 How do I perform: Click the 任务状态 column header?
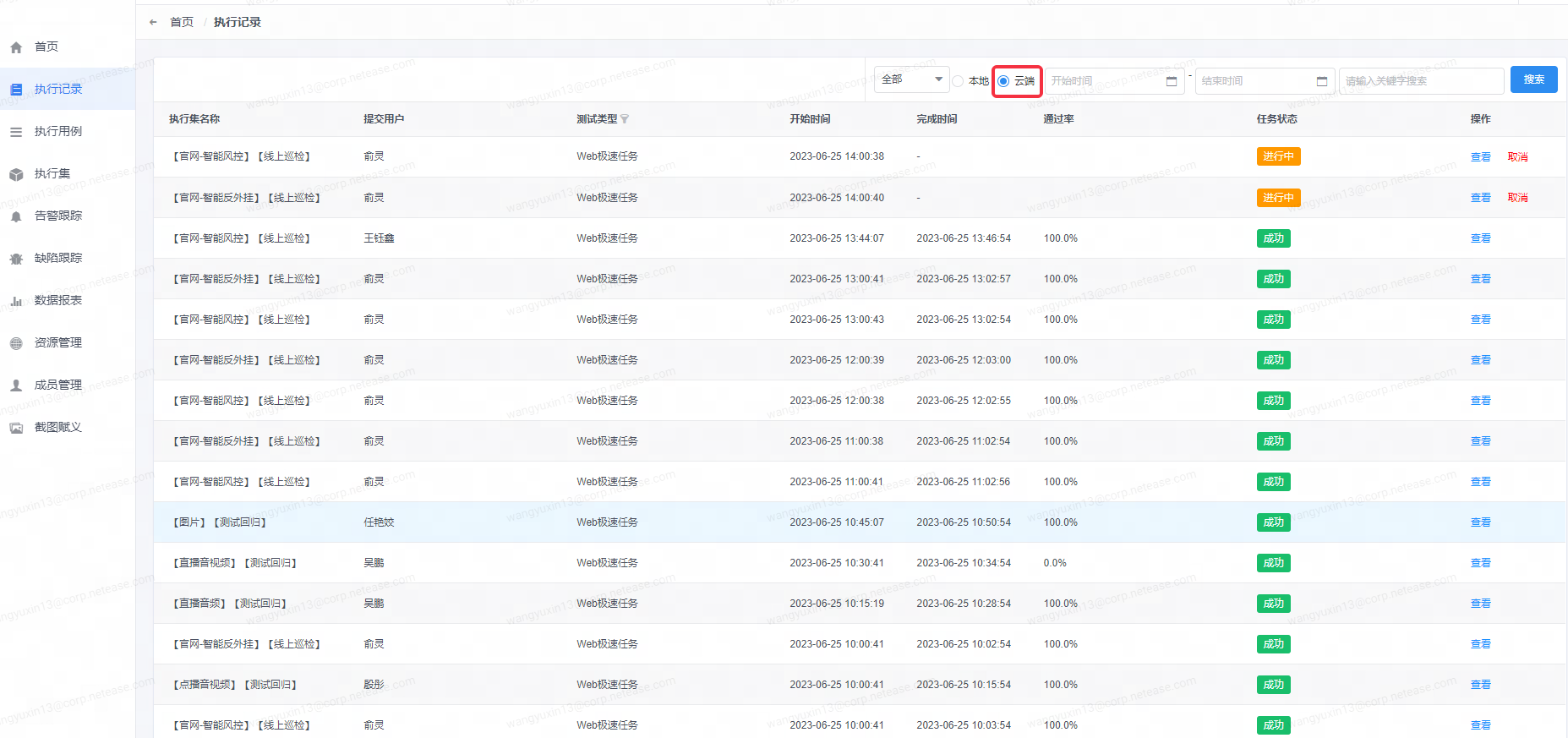tap(1276, 119)
